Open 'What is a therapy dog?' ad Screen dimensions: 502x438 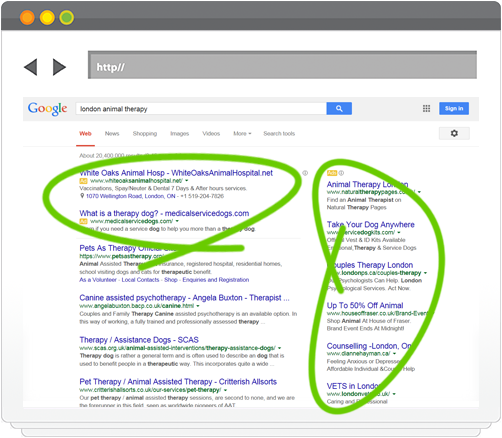164,213
